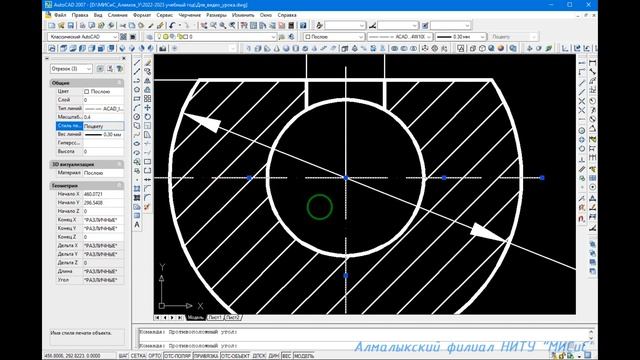Open the Файл menu

(60, 15)
